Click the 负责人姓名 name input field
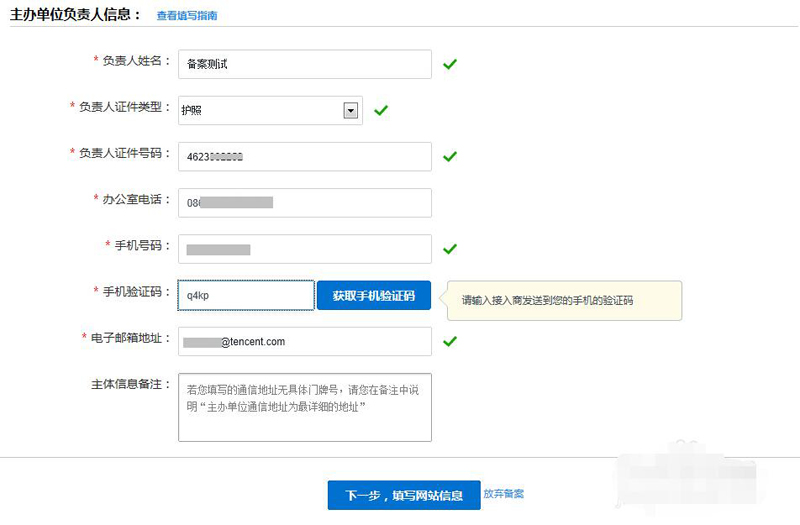 (x=304, y=64)
